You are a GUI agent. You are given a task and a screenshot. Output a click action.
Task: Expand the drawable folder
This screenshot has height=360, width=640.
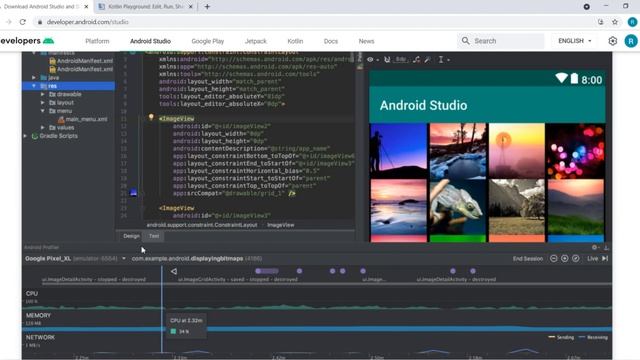[43, 94]
